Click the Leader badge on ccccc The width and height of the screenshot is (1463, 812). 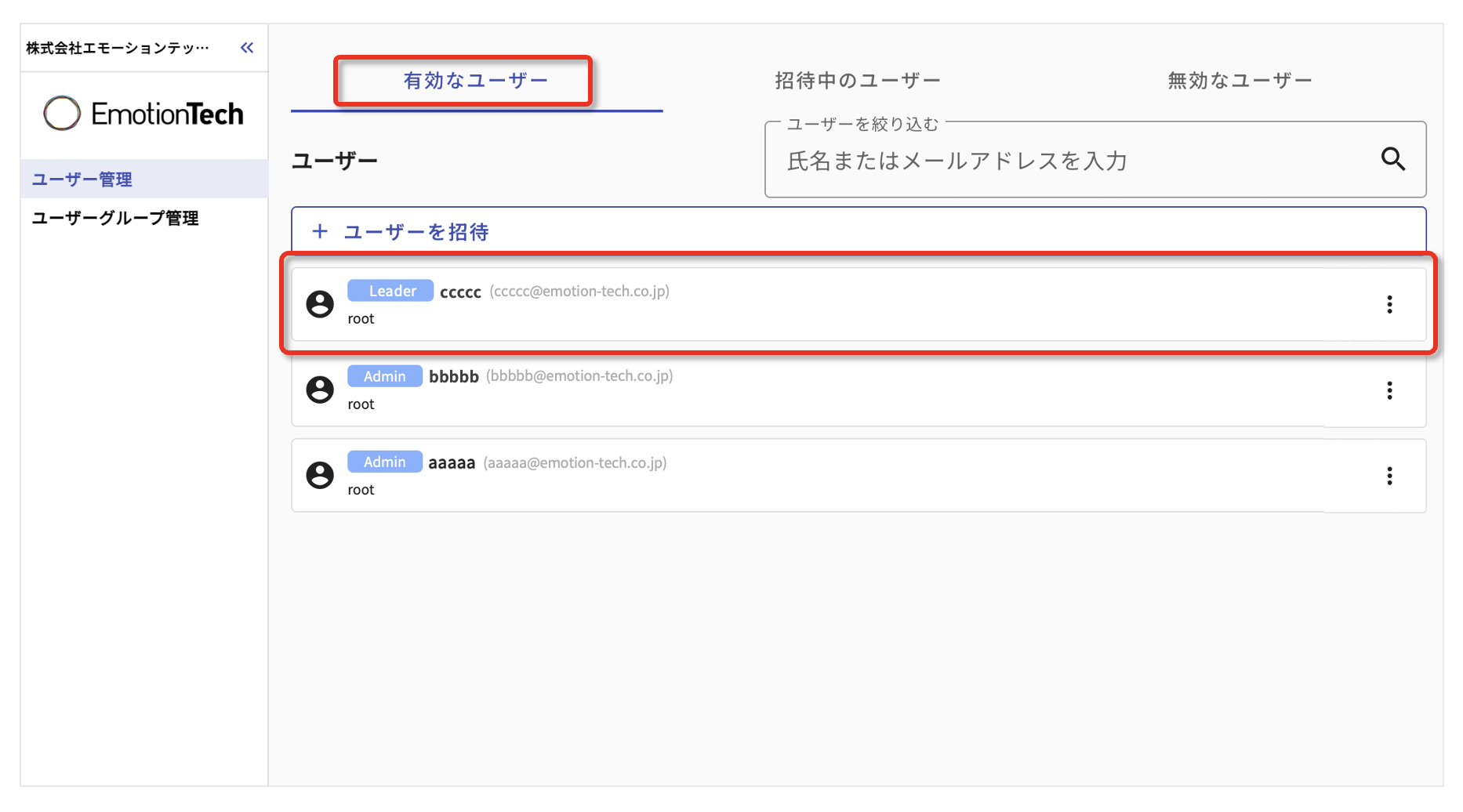[x=390, y=291]
